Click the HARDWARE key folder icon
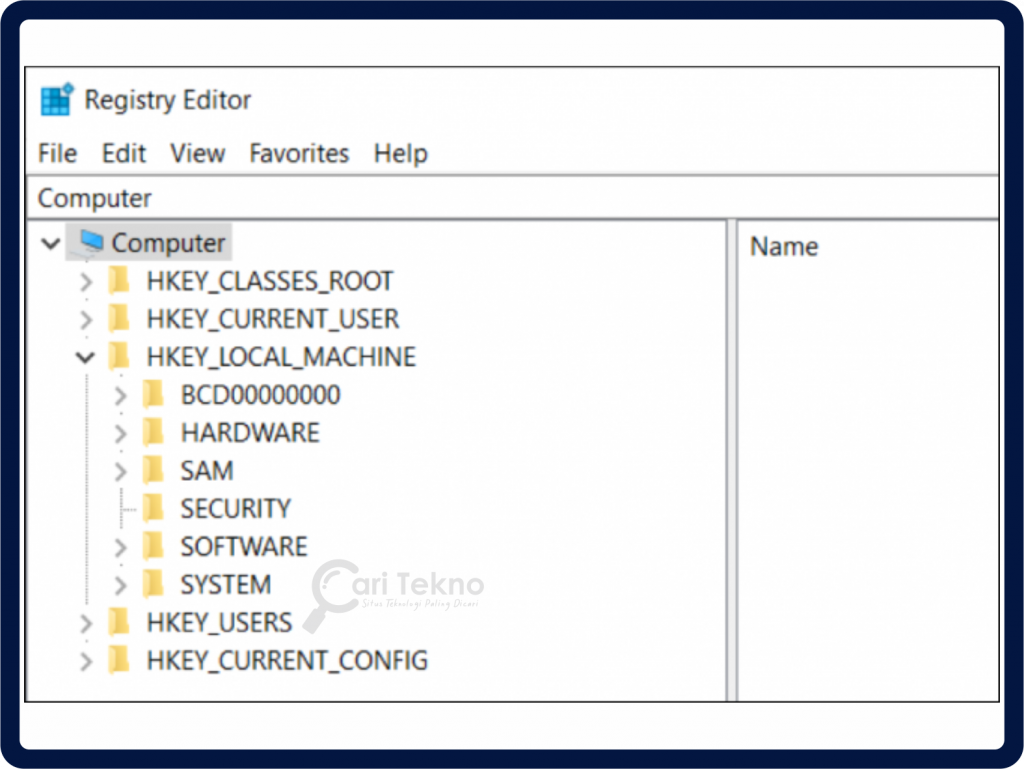Screen dimensions: 1024x769 (x=155, y=432)
